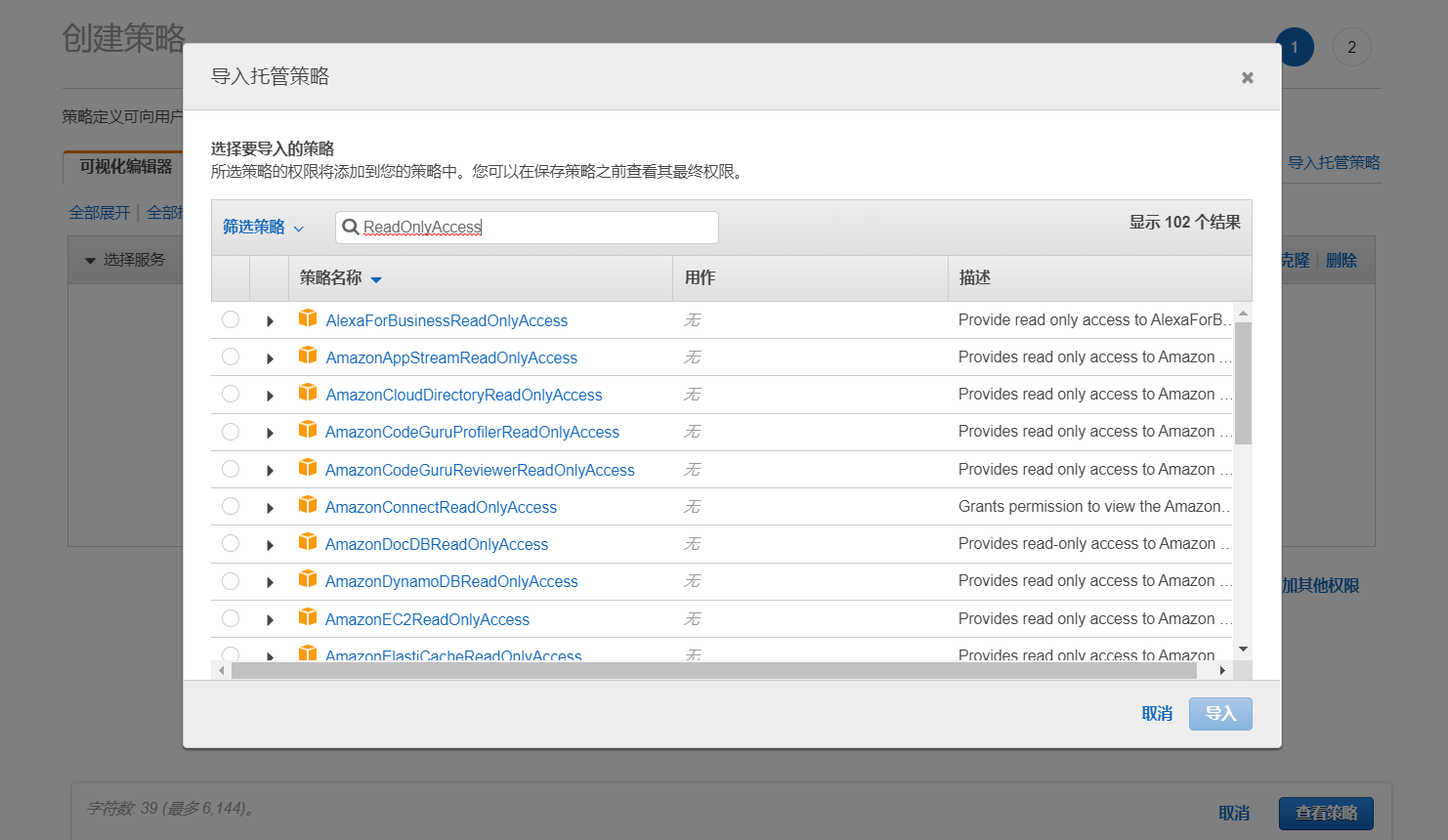Select radio button for AmazonCodeGuruReviewerReadOnlyAccess
This screenshot has width=1448, height=840.
pos(231,469)
